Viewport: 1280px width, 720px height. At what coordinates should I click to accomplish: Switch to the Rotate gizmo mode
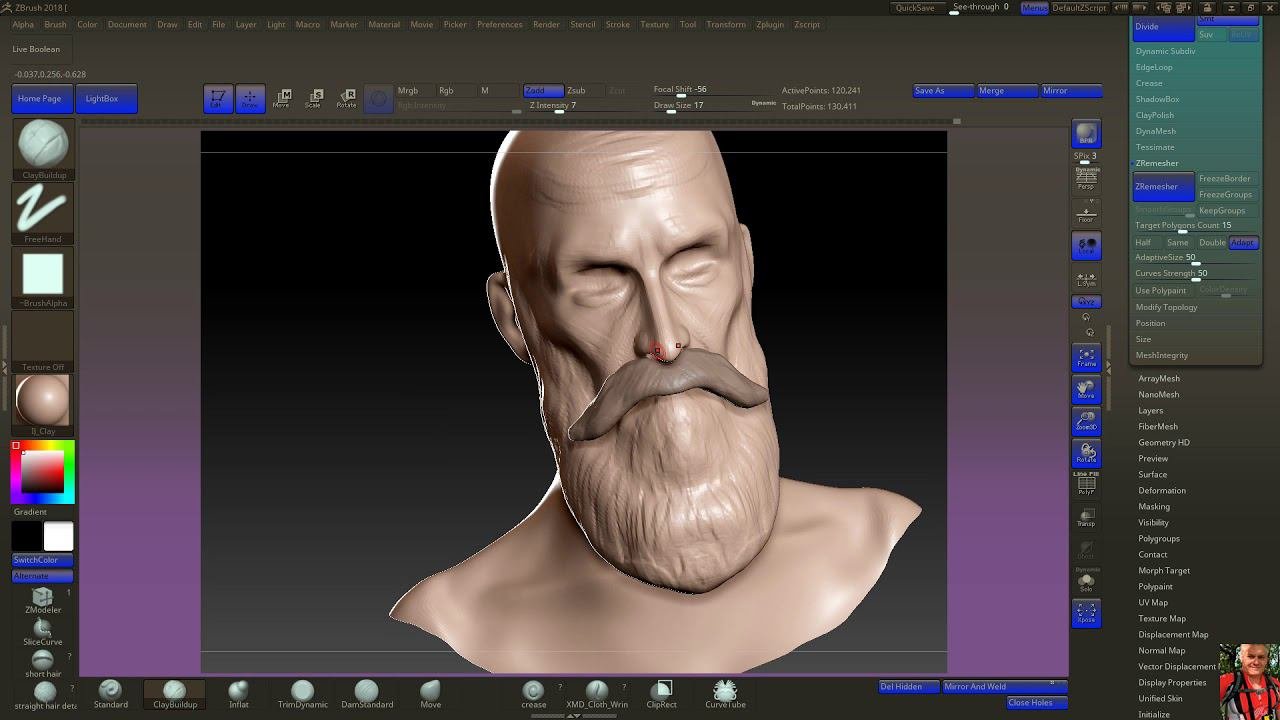(346, 98)
